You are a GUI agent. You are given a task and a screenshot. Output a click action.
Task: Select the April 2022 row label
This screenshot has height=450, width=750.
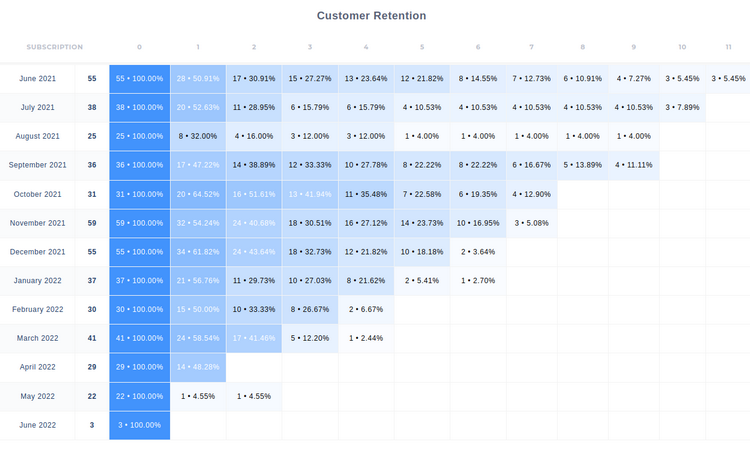[37, 367]
